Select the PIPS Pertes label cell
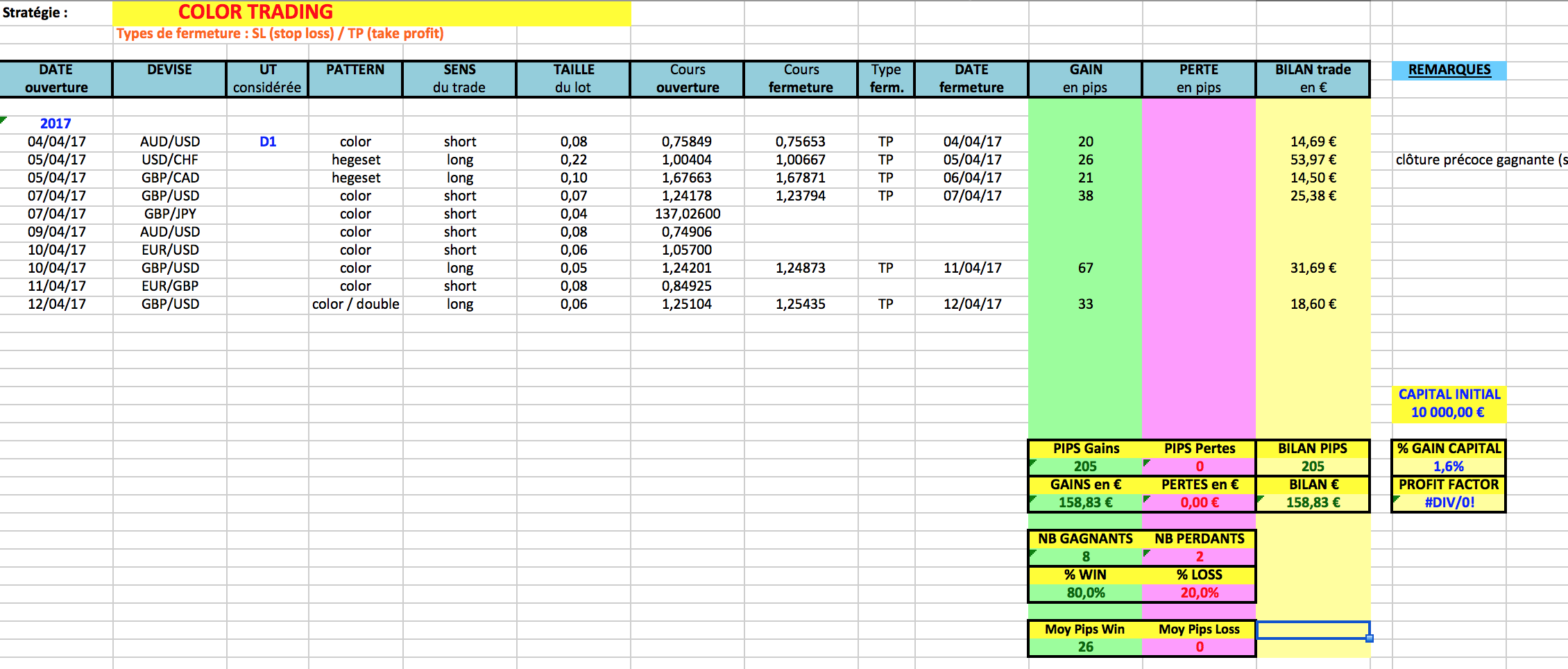1568x669 pixels. (1200, 448)
